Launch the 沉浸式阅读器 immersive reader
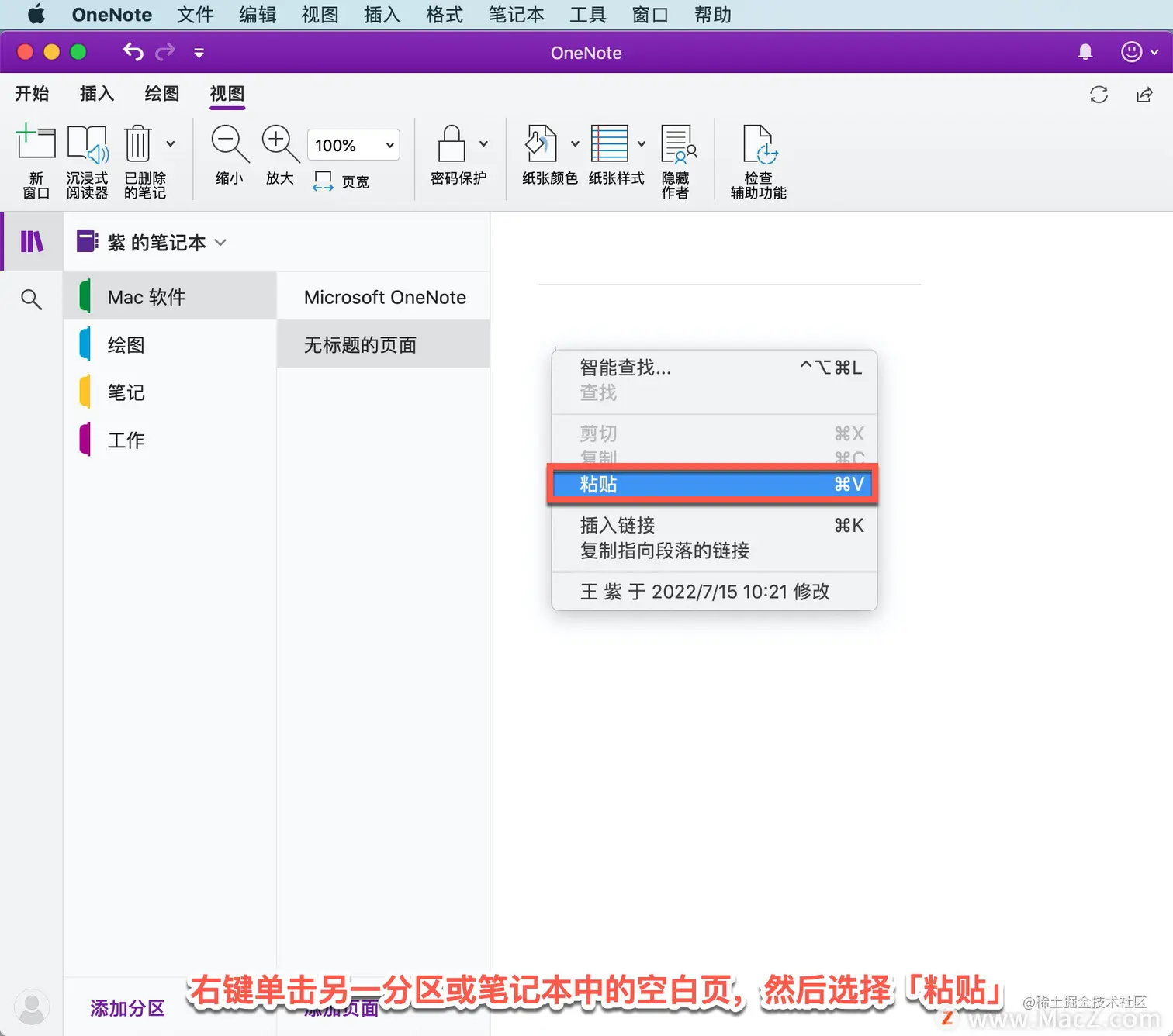 pyautogui.click(x=87, y=161)
